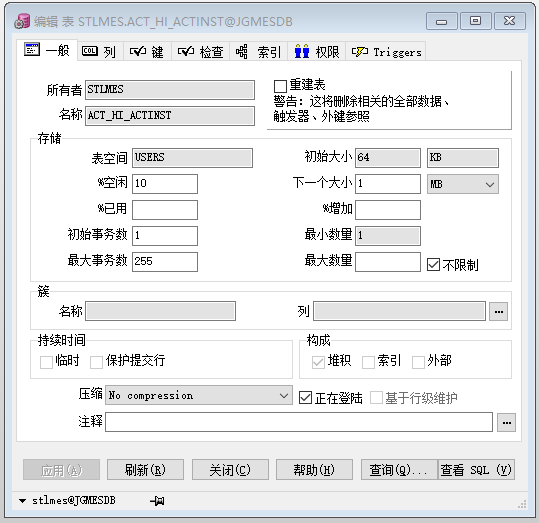
Task: Click the 初始事务数 input field
Action: tap(165, 236)
